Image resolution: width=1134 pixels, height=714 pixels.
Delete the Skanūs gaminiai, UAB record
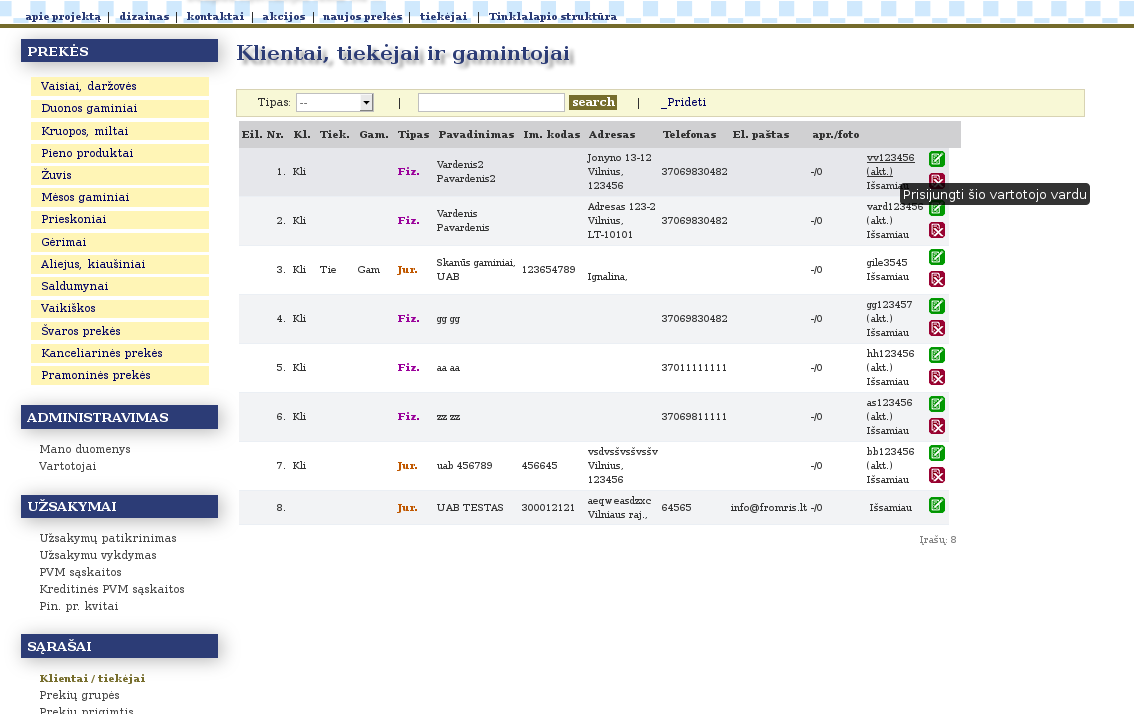[937, 279]
